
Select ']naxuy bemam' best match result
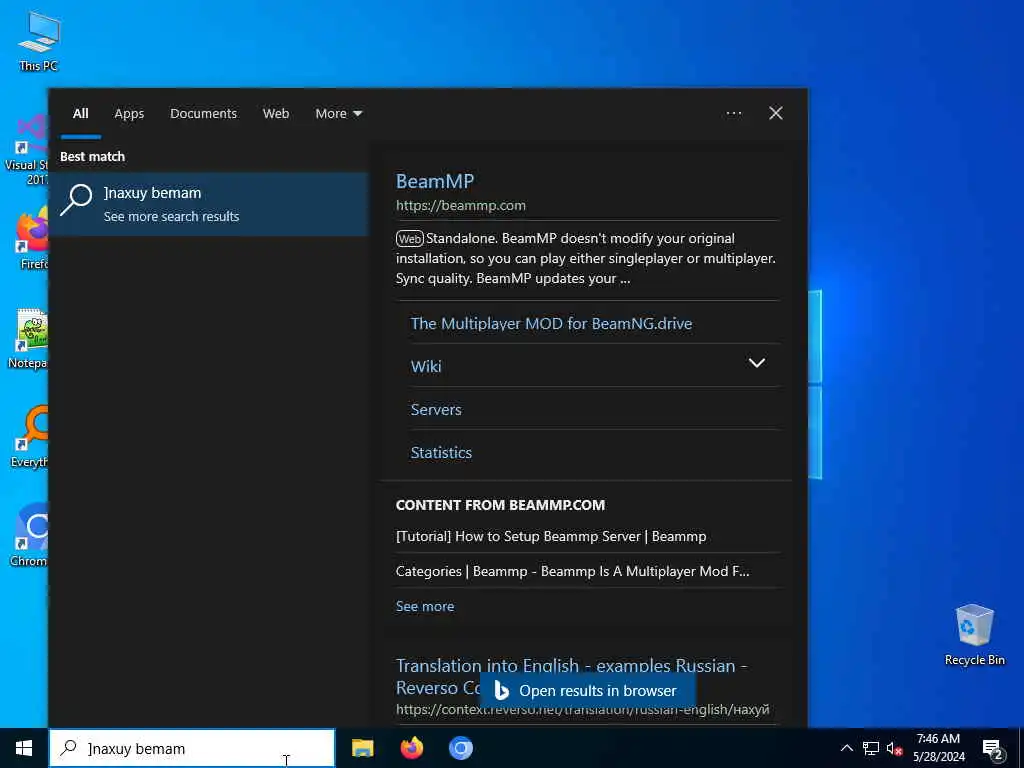click(209, 204)
